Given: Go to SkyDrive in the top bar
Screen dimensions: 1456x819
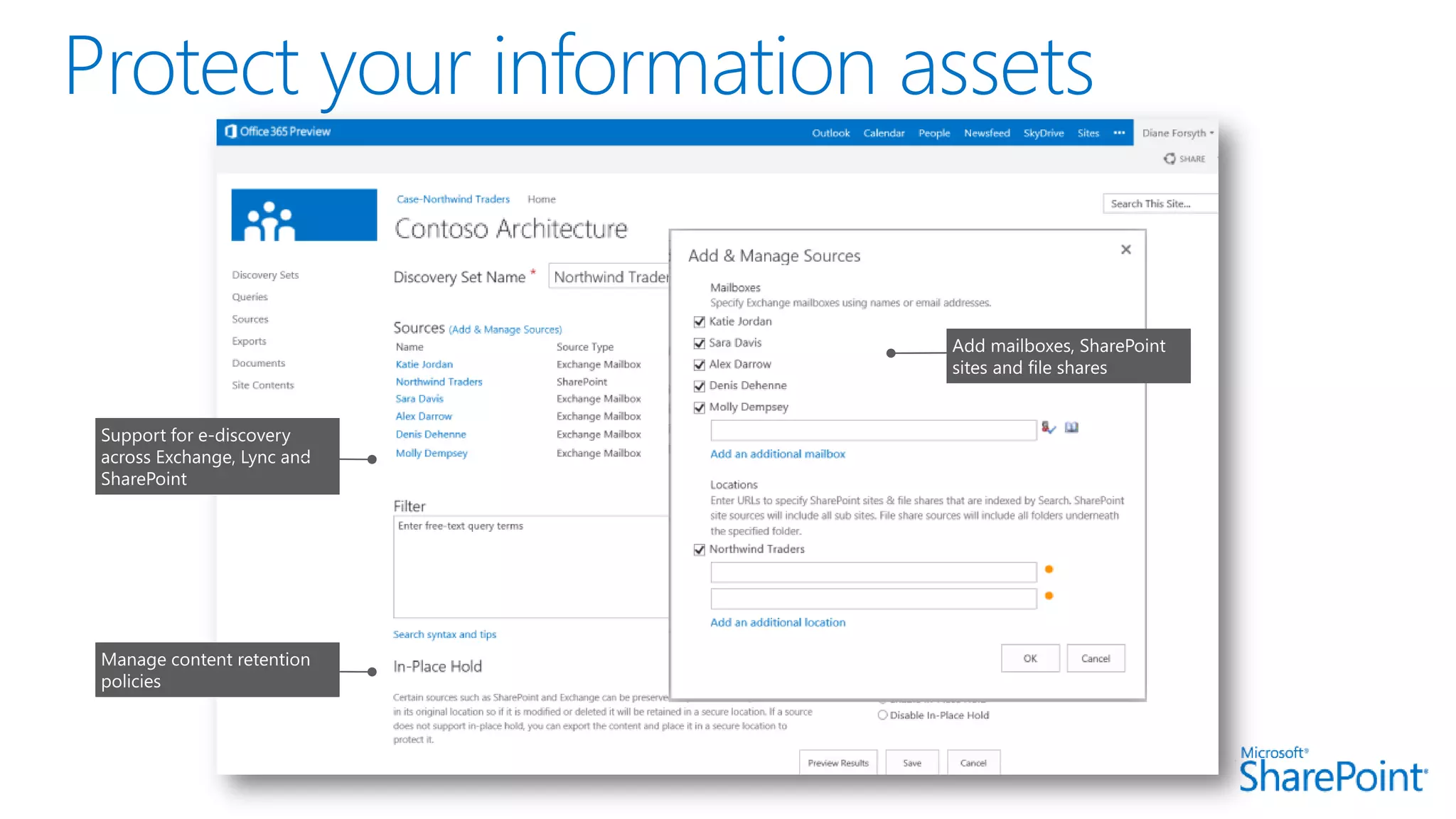Looking at the screenshot, I should click(1043, 133).
